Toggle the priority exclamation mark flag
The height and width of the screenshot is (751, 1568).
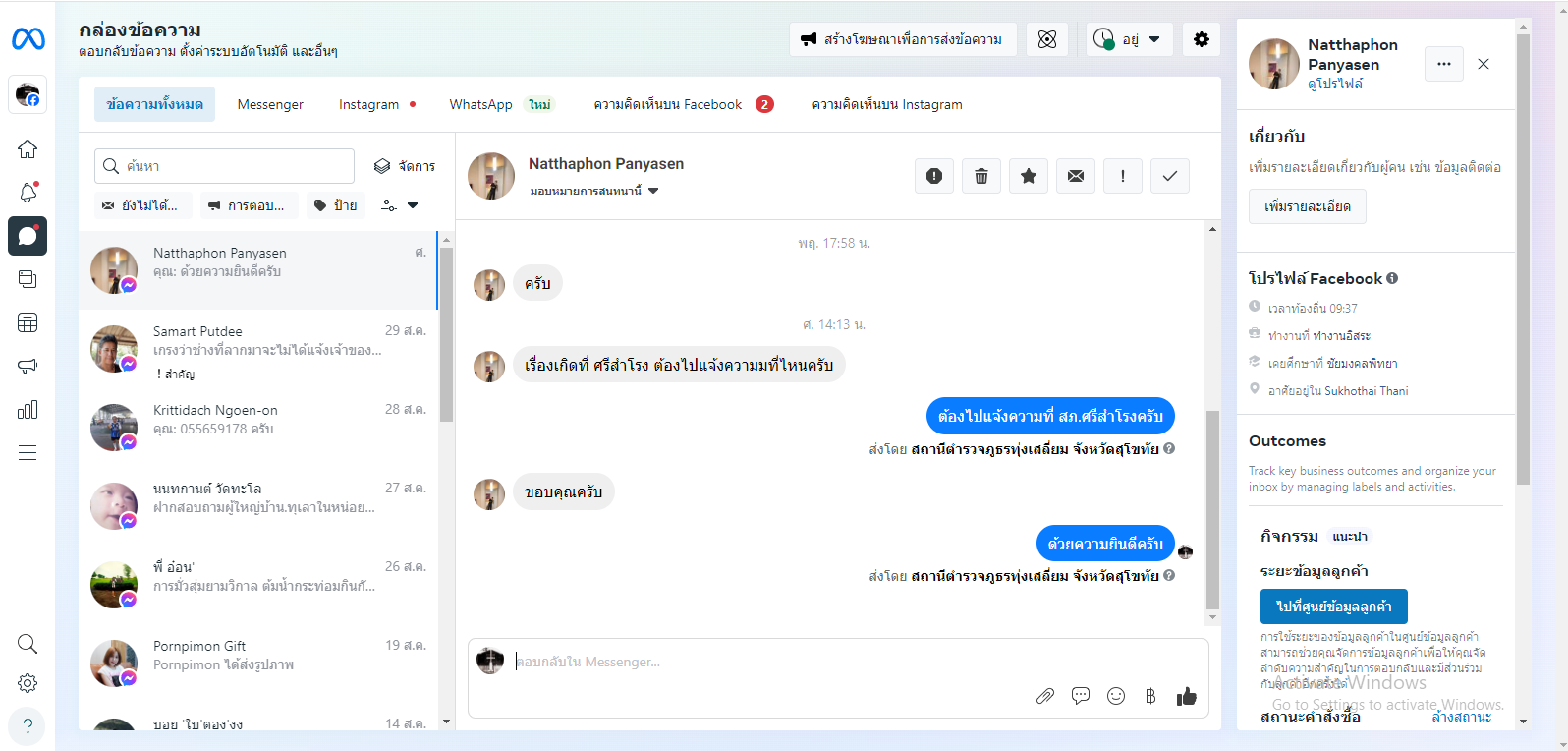(1122, 176)
